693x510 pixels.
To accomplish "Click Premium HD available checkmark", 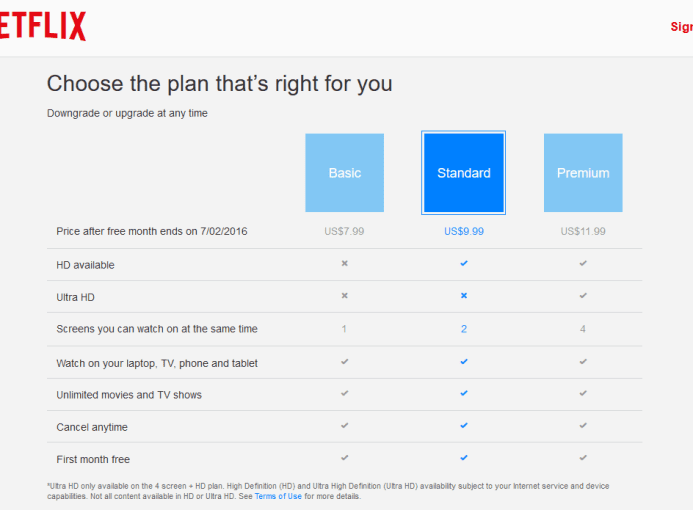I will (x=583, y=263).
